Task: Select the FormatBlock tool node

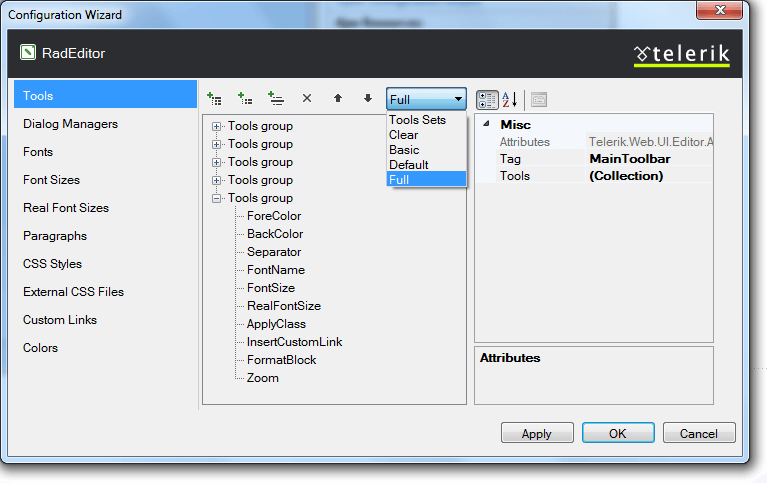Action: pyautogui.click(x=281, y=360)
